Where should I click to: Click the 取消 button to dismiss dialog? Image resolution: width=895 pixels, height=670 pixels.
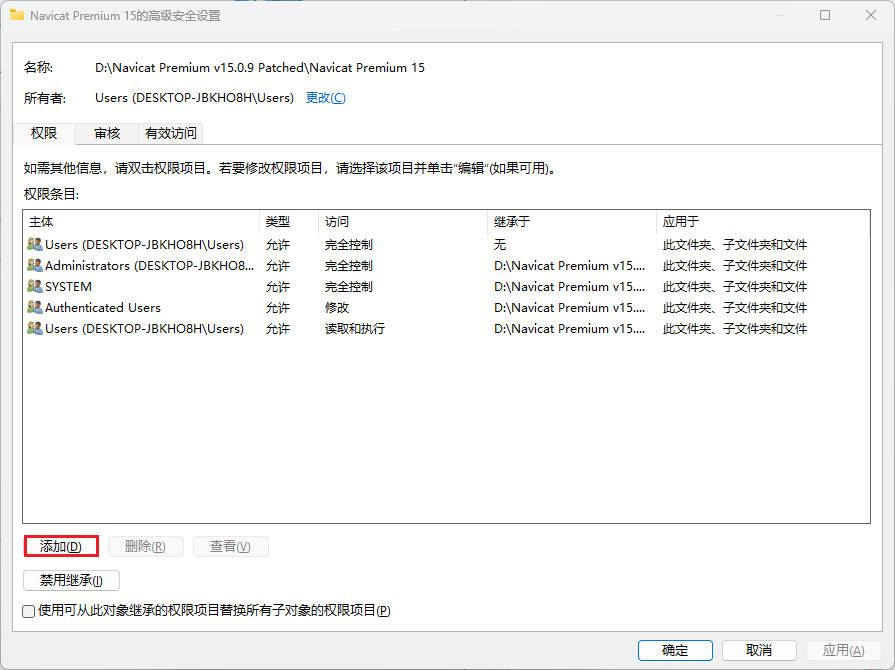click(x=758, y=650)
